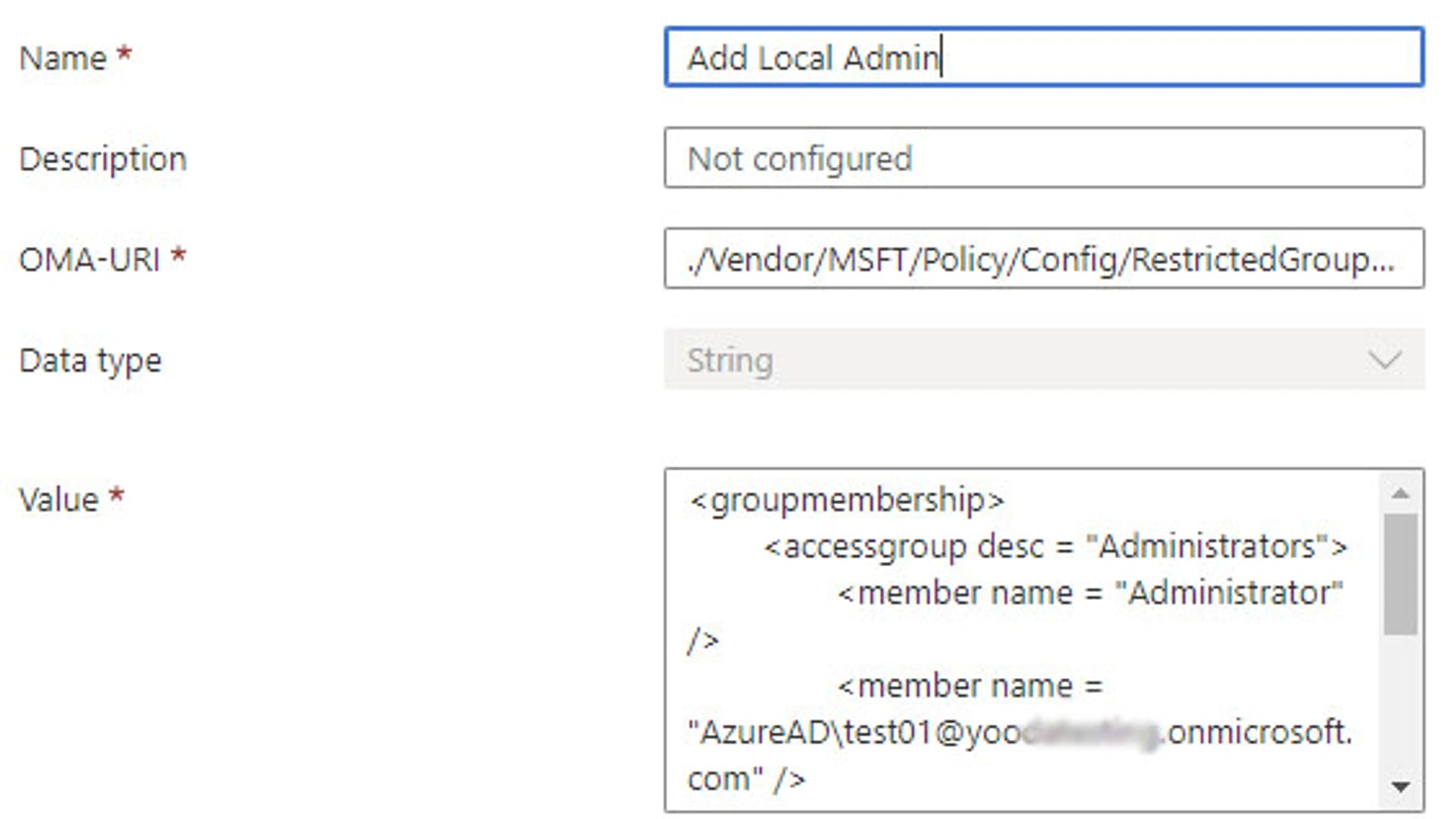Click the OMA-URI label text
This screenshot has height=819, width=1456.
coord(89,260)
